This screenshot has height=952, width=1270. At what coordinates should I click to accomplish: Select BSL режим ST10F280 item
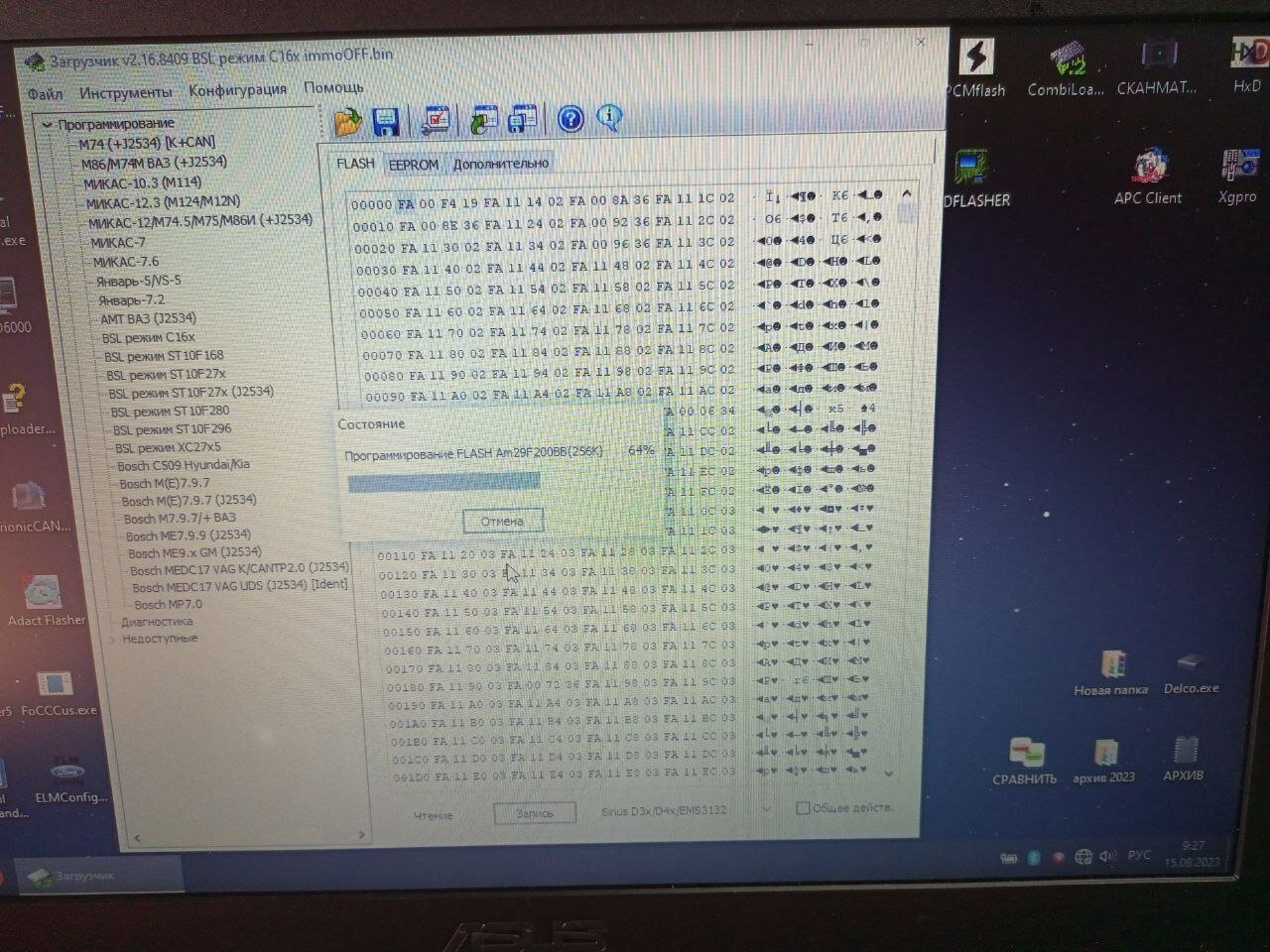pyautogui.click(x=170, y=411)
